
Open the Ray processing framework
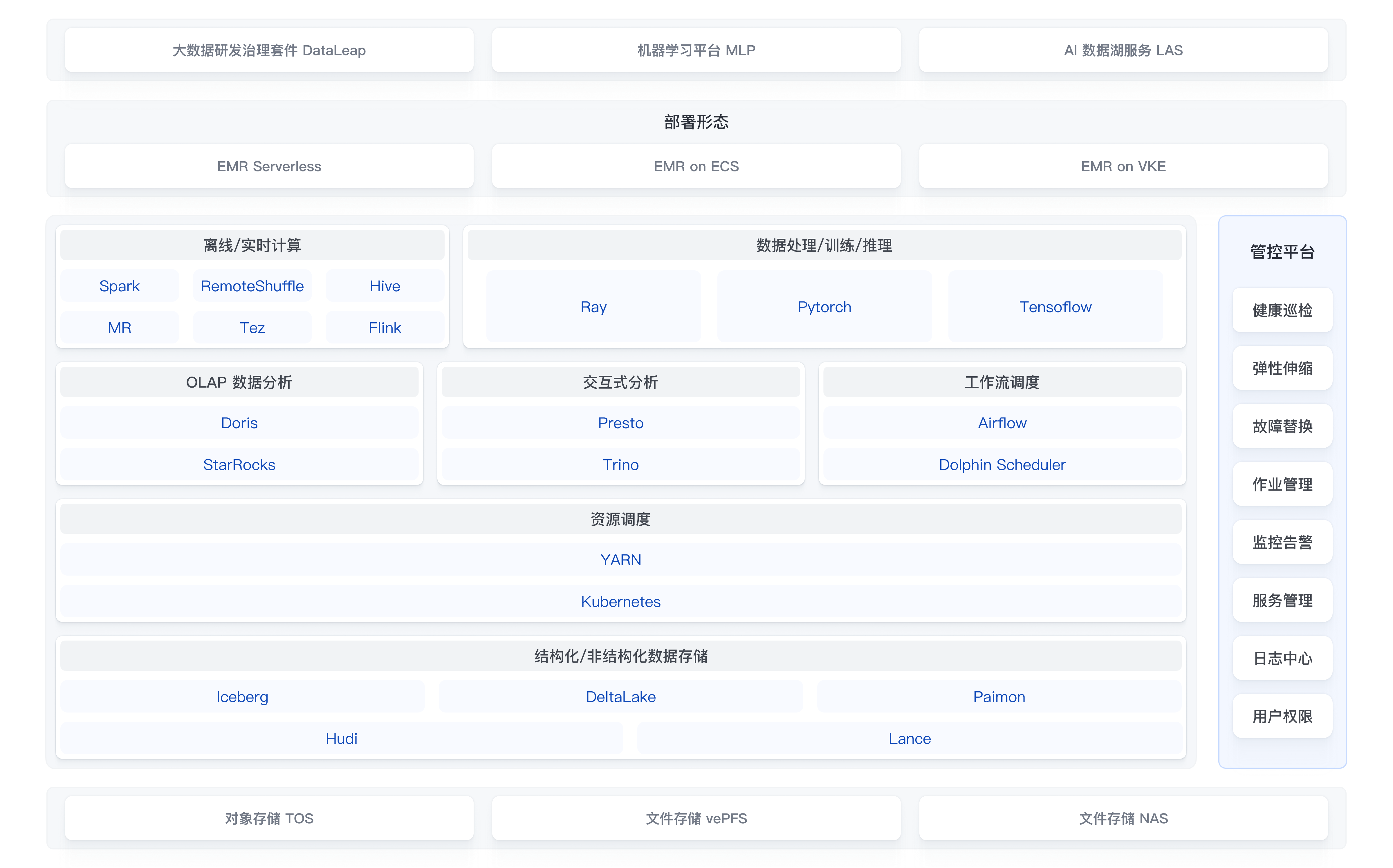tap(594, 307)
